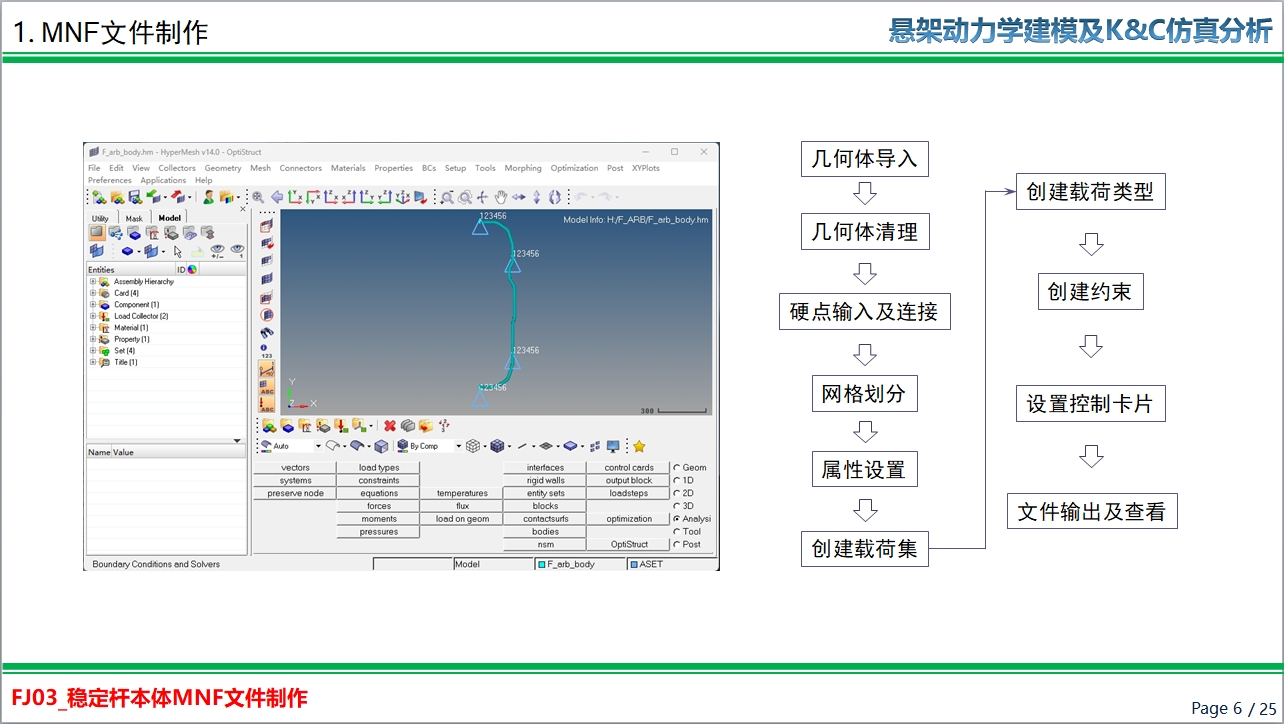Screen dimensions: 1284x724
Task: Select the Geom page radio button
Action: click(677, 467)
